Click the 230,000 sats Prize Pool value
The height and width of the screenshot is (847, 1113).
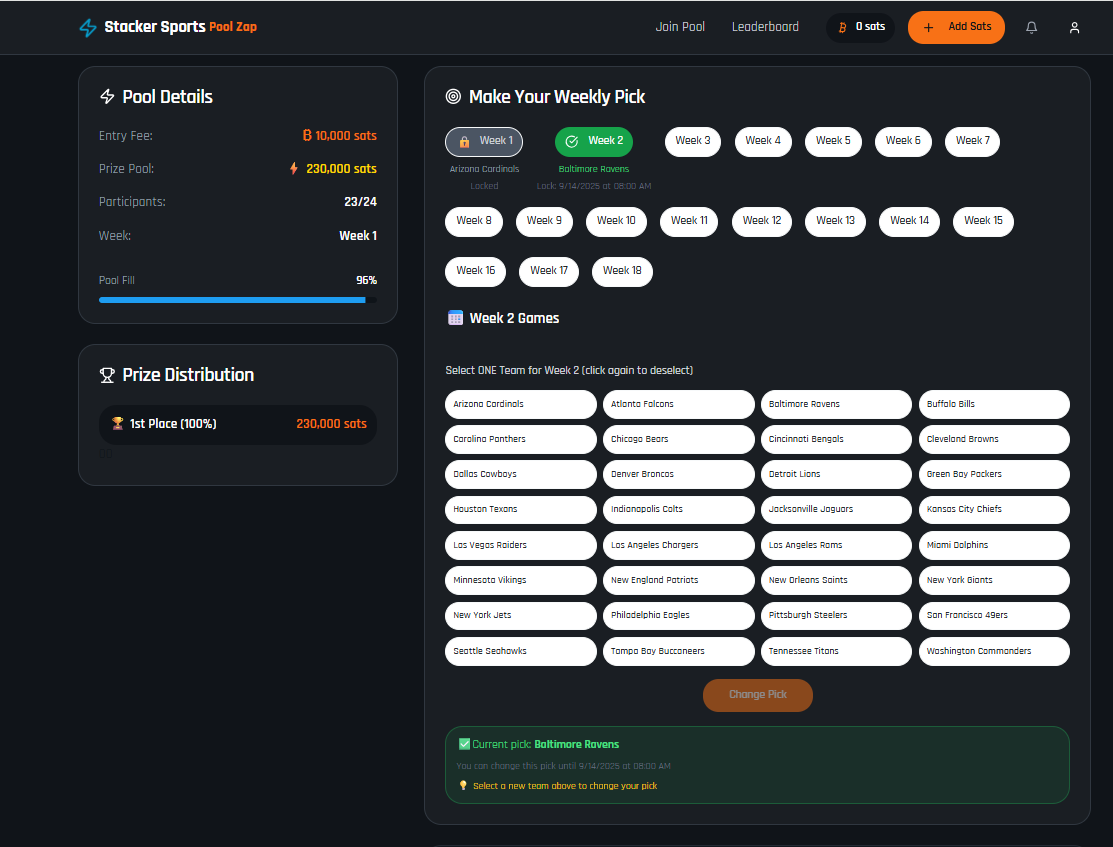(x=341, y=169)
